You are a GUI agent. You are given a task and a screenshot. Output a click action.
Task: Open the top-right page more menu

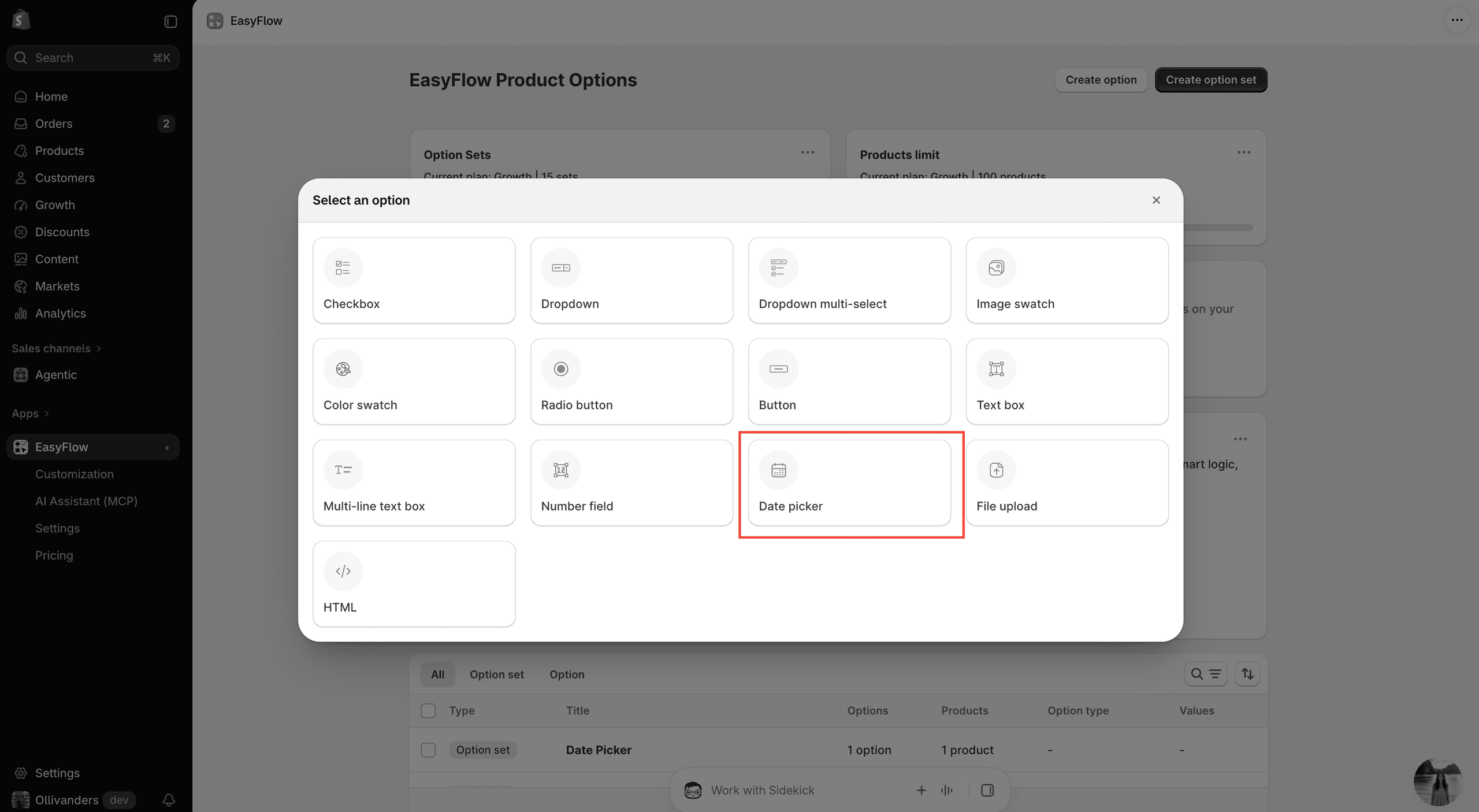point(1457,20)
